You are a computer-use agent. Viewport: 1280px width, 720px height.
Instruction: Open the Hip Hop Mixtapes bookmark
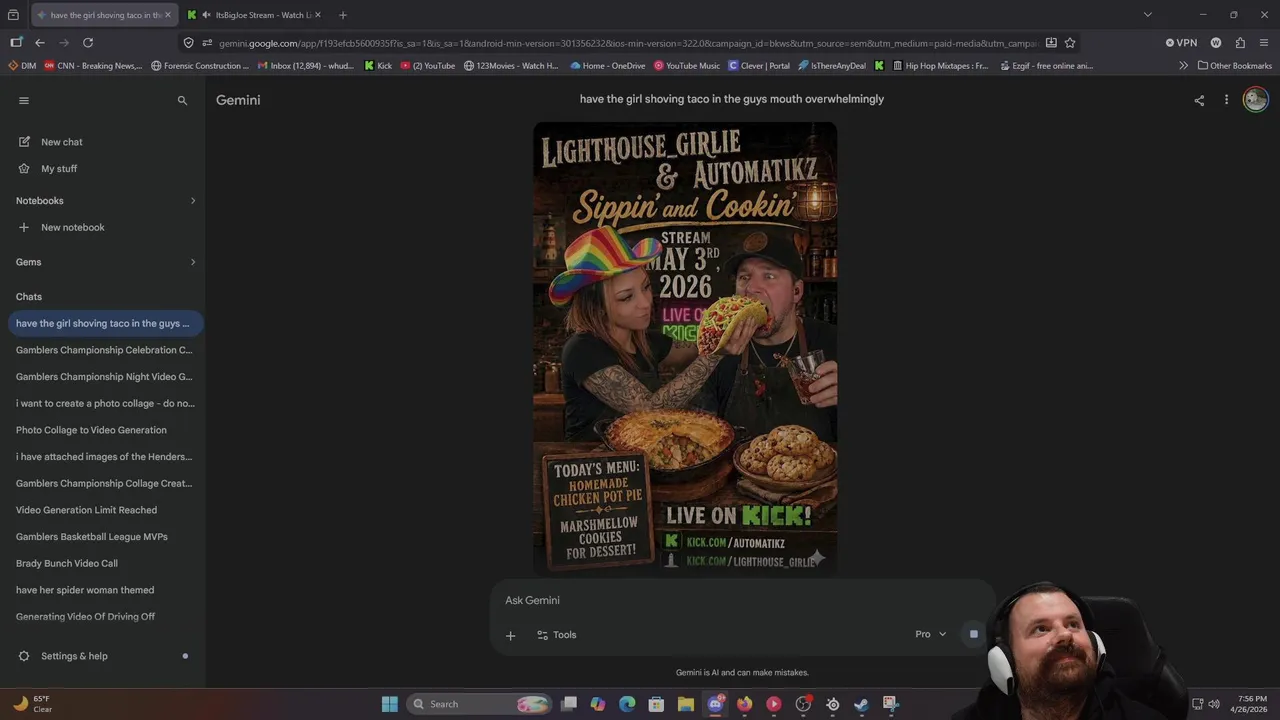tap(940, 66)
